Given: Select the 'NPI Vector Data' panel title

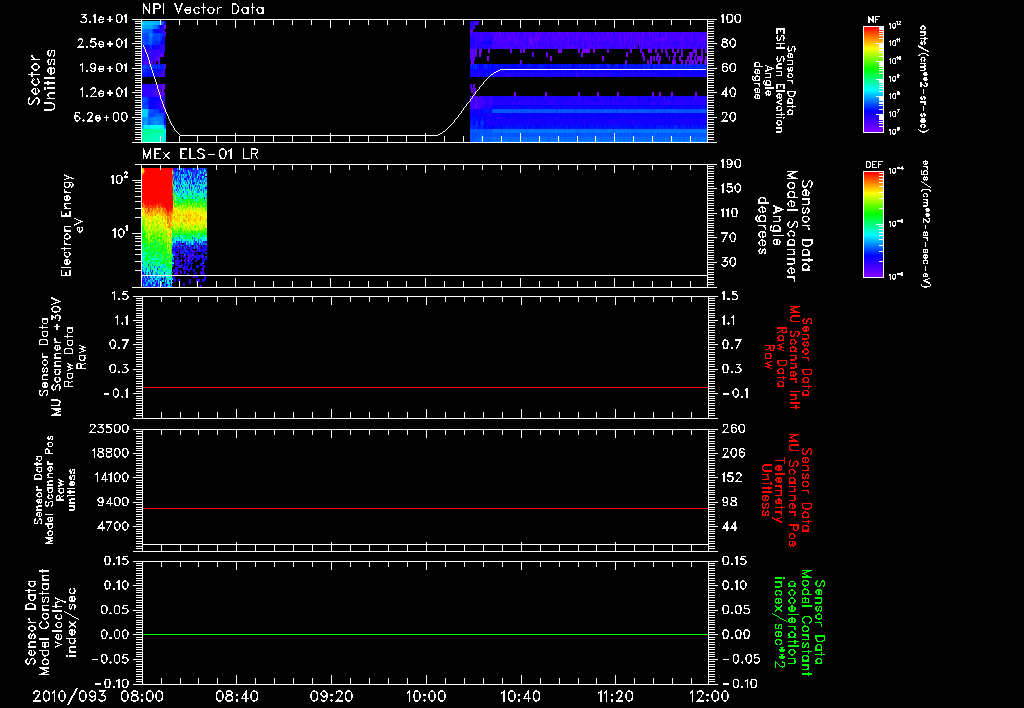Looking at the screenshot, I should (203, 9).
